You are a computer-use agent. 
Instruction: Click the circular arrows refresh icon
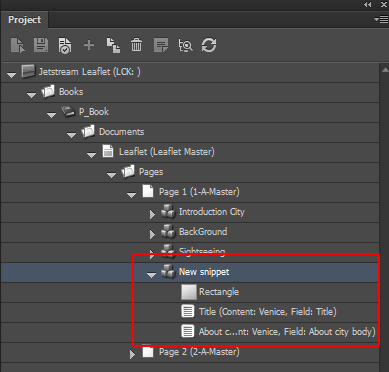209,45
